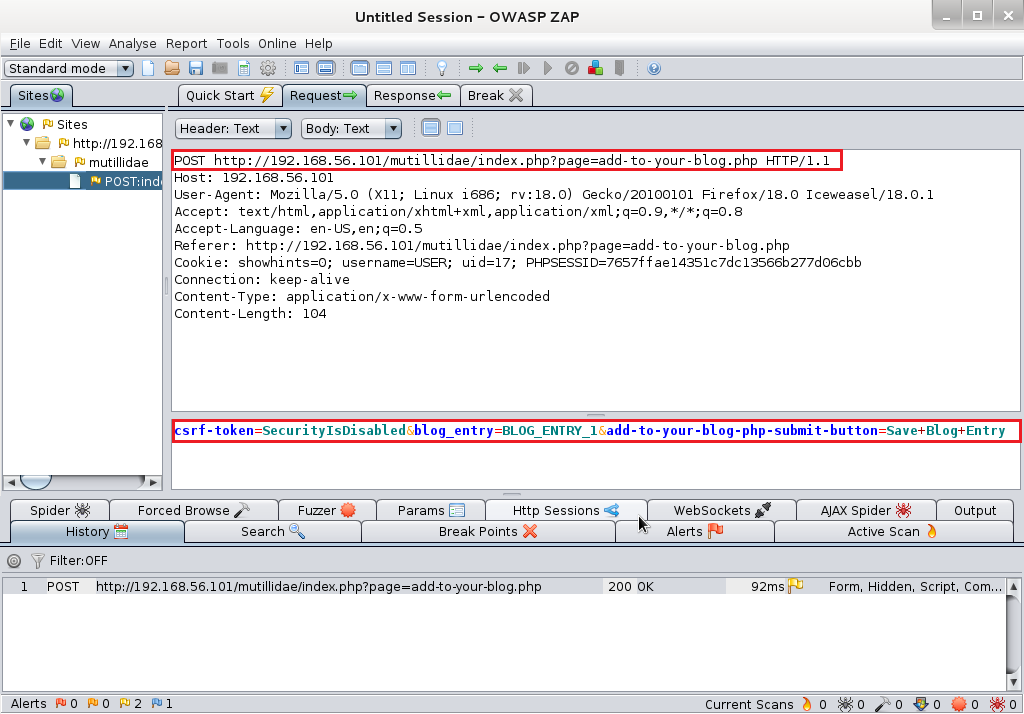
Task: Click the lightbulb icon in the toolbar
Action: tap(441, 68)
